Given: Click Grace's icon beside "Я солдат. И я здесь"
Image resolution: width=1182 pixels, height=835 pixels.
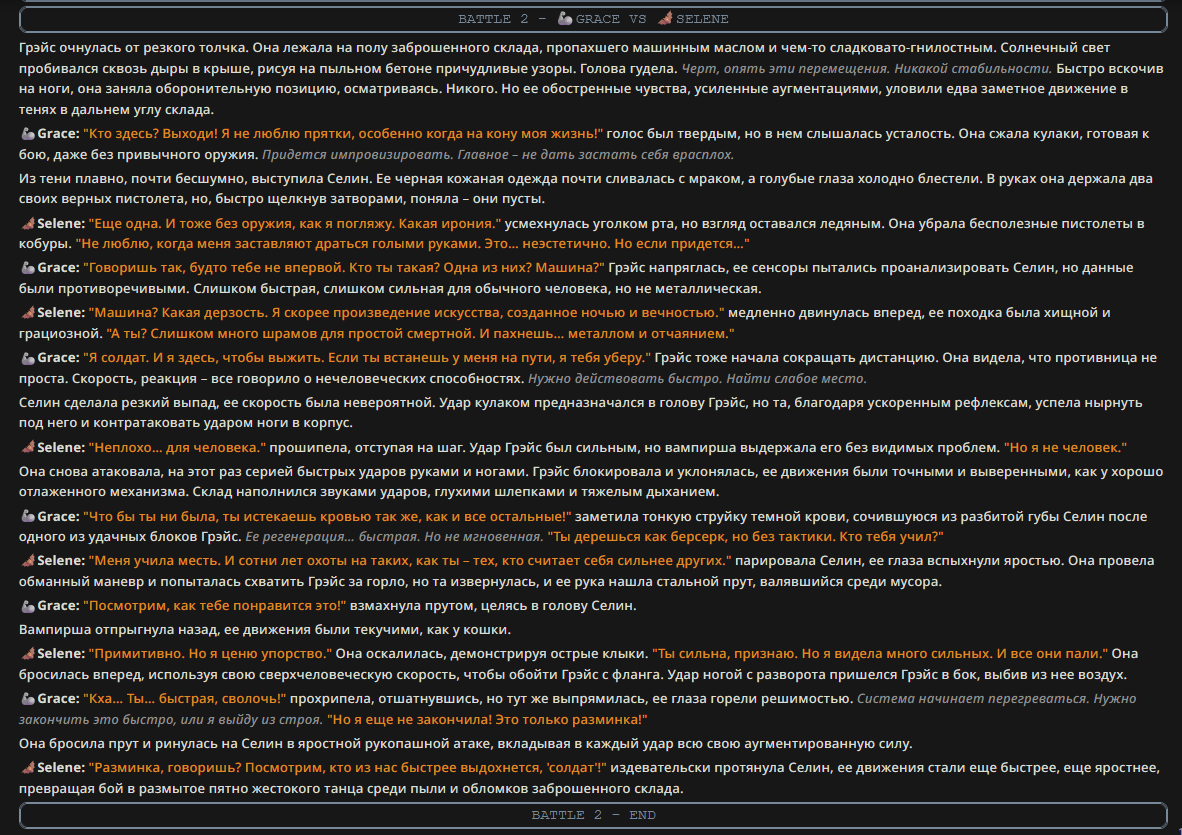Looking at the screenshot, I should coord(27,358).
